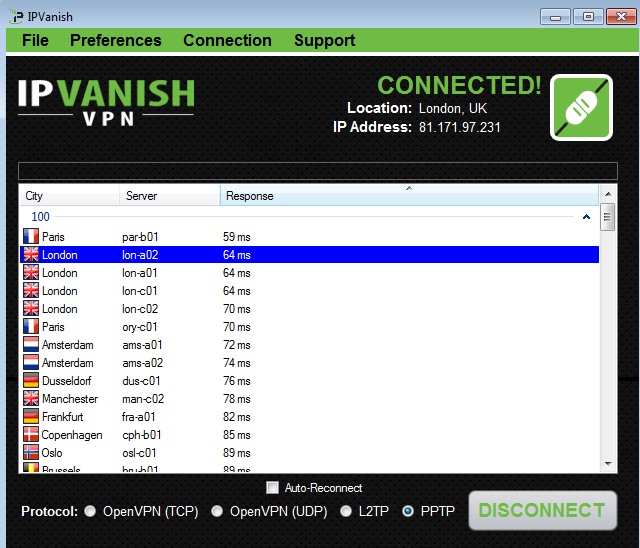The height and width of the screenshot is (548, 640).
Task: Open the Support menu
Action: click(324, 40)
